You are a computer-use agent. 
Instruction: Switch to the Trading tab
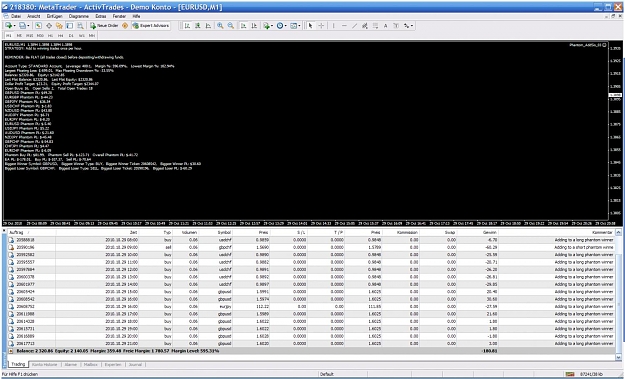[x=18, y=364]
